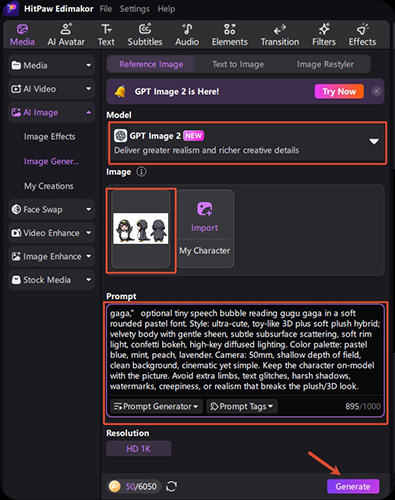Open Image Effects in sidebar

pos(50,137)
